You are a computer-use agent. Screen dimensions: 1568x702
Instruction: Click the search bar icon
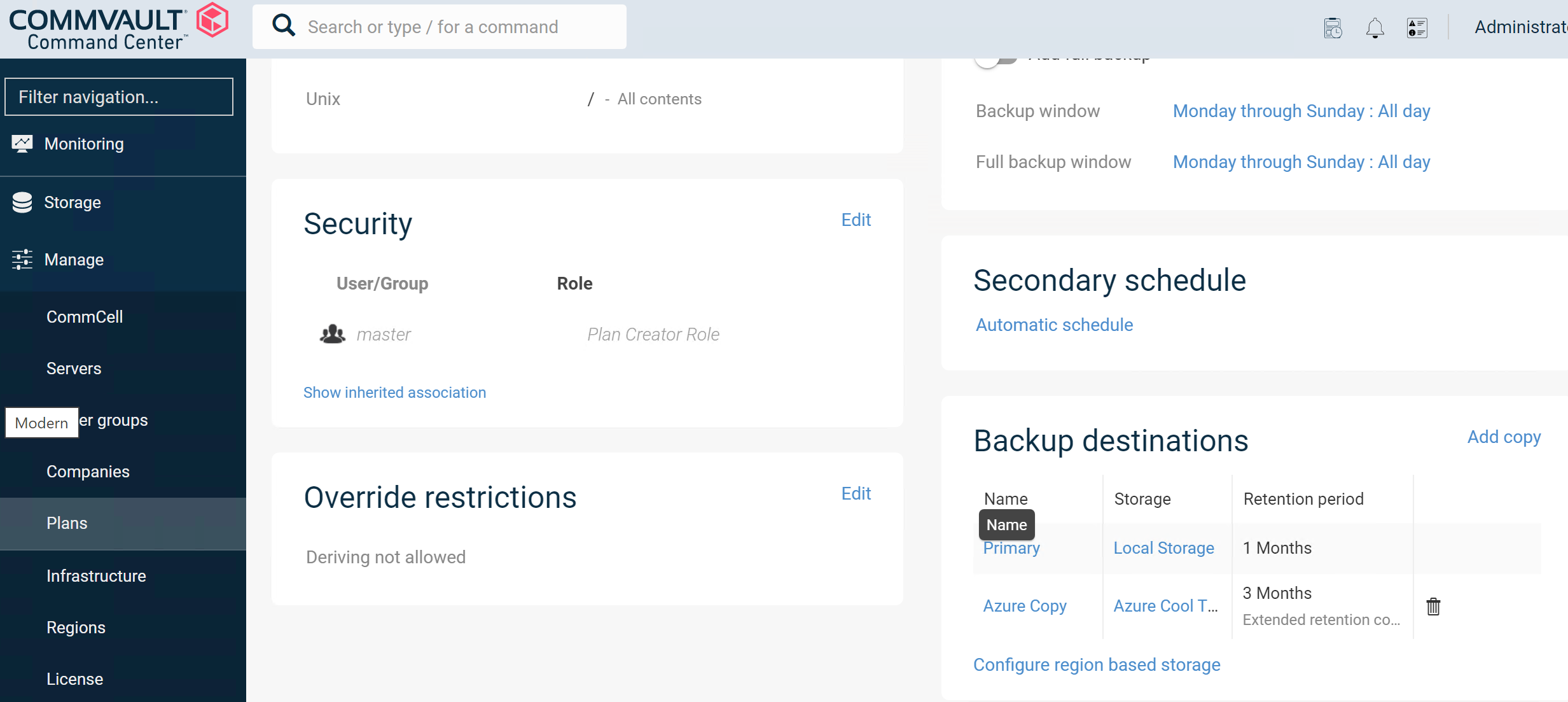[x=283, y=26]
